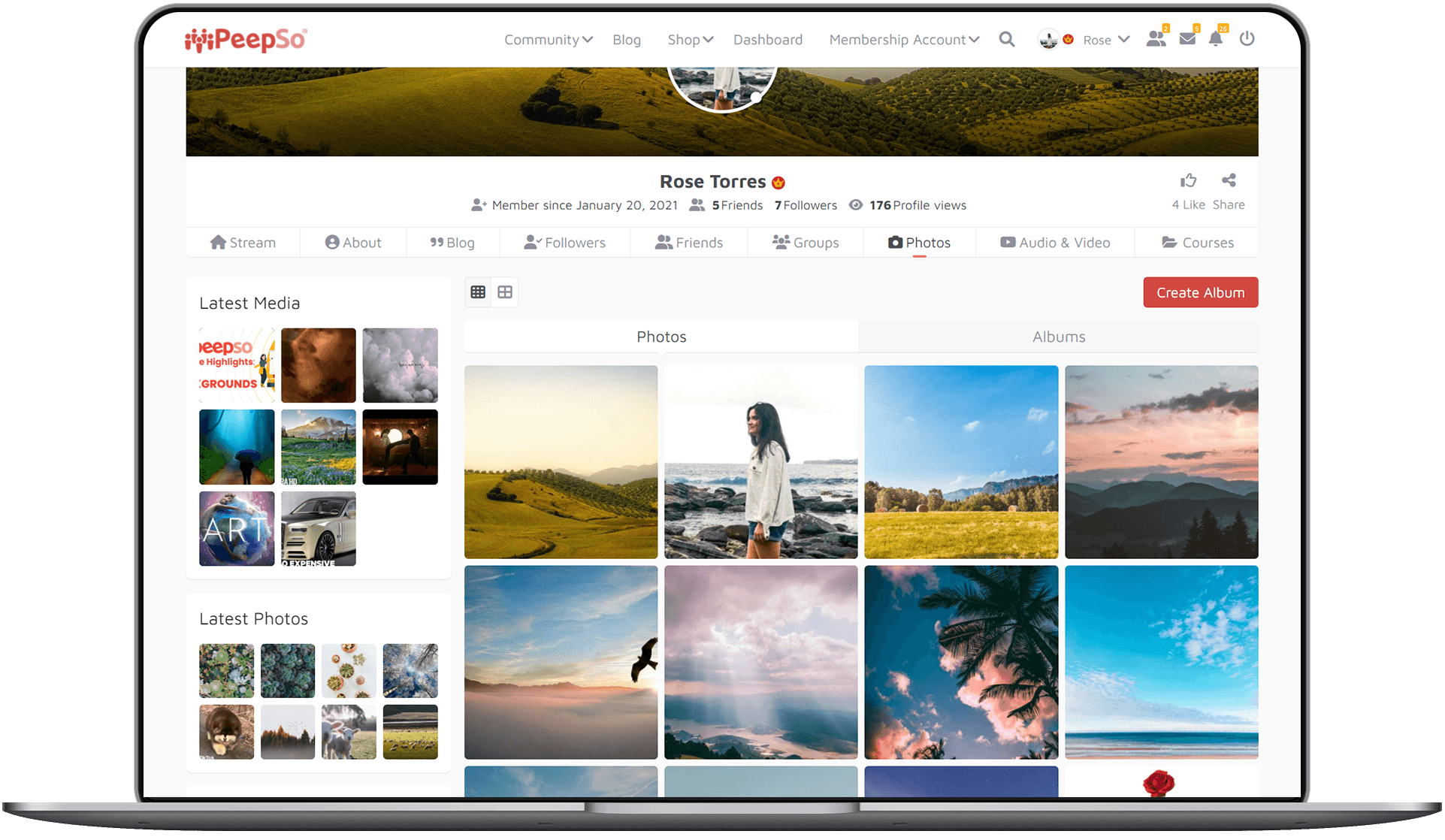Open the Rose user dropdown

click(x=1106, y=40)
